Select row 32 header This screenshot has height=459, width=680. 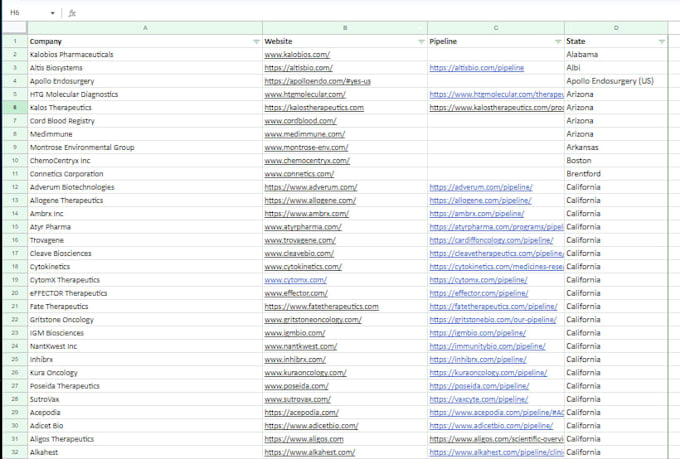[x=15, y=452]
